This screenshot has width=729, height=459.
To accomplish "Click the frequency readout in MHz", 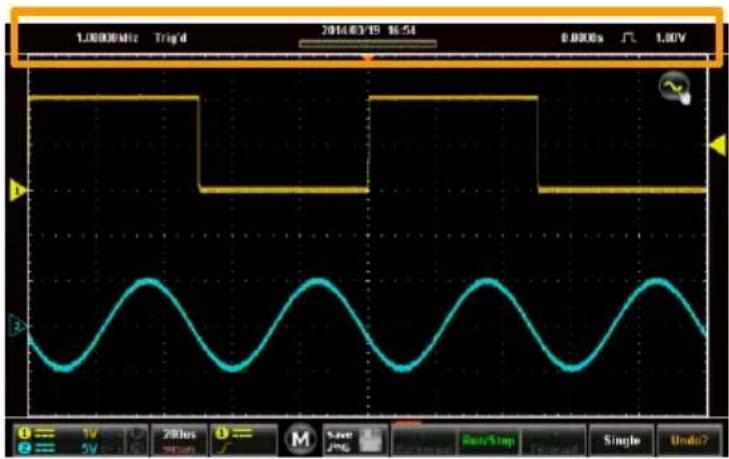I will [x=107, y=38].
